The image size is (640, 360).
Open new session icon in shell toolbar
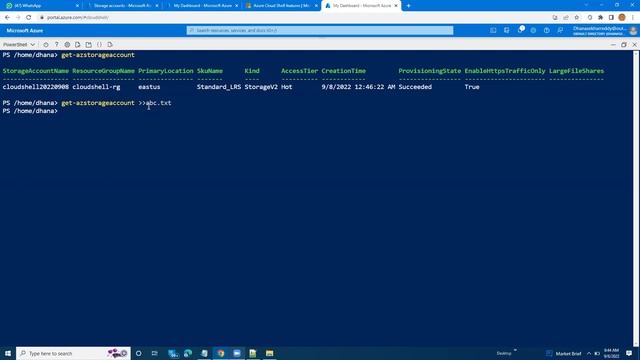click(x=89, y=44)
